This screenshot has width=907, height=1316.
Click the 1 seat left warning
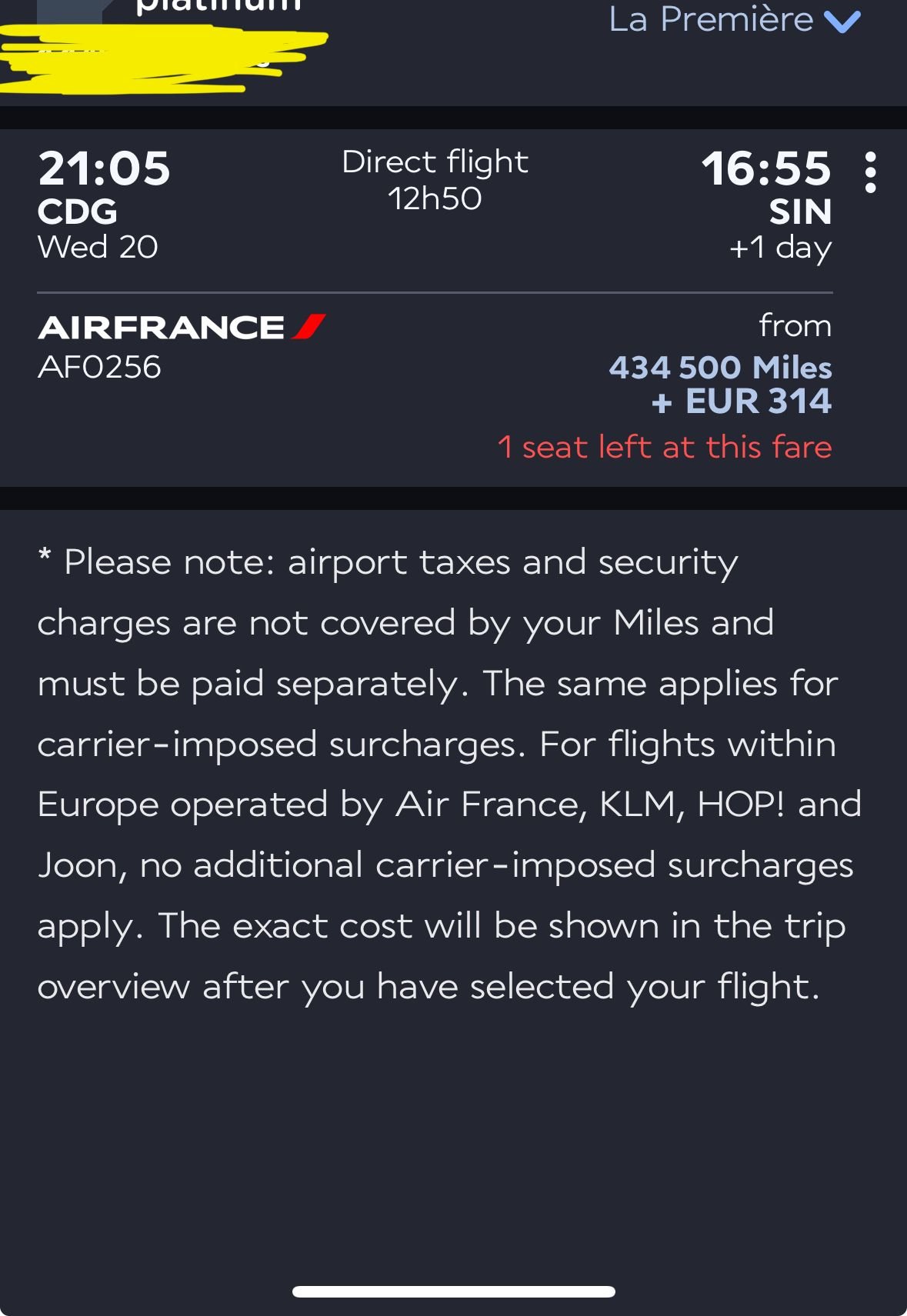pyautogui.click(x=665, y=447)
